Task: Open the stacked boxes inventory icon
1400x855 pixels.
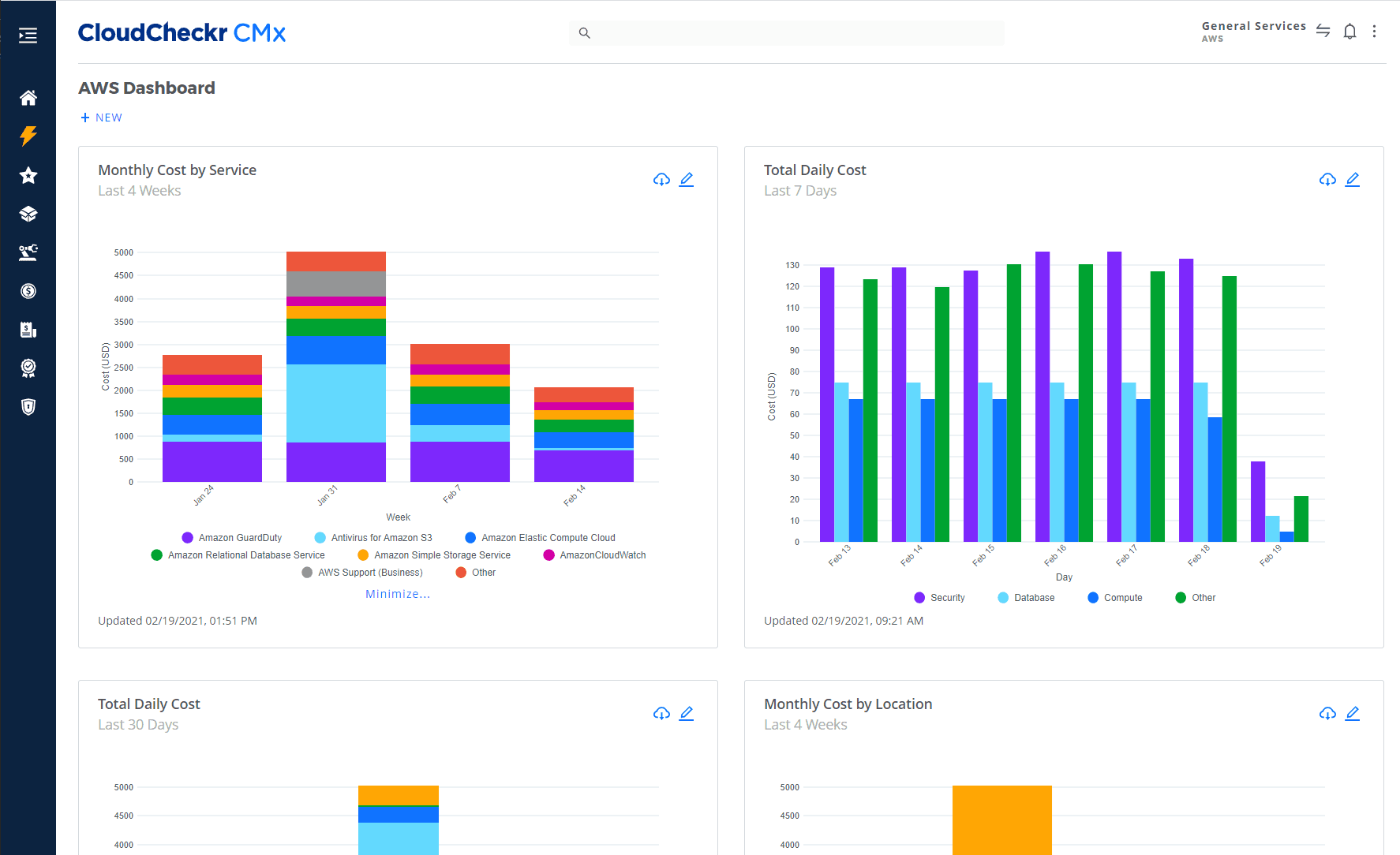Action: coord(28,214)
